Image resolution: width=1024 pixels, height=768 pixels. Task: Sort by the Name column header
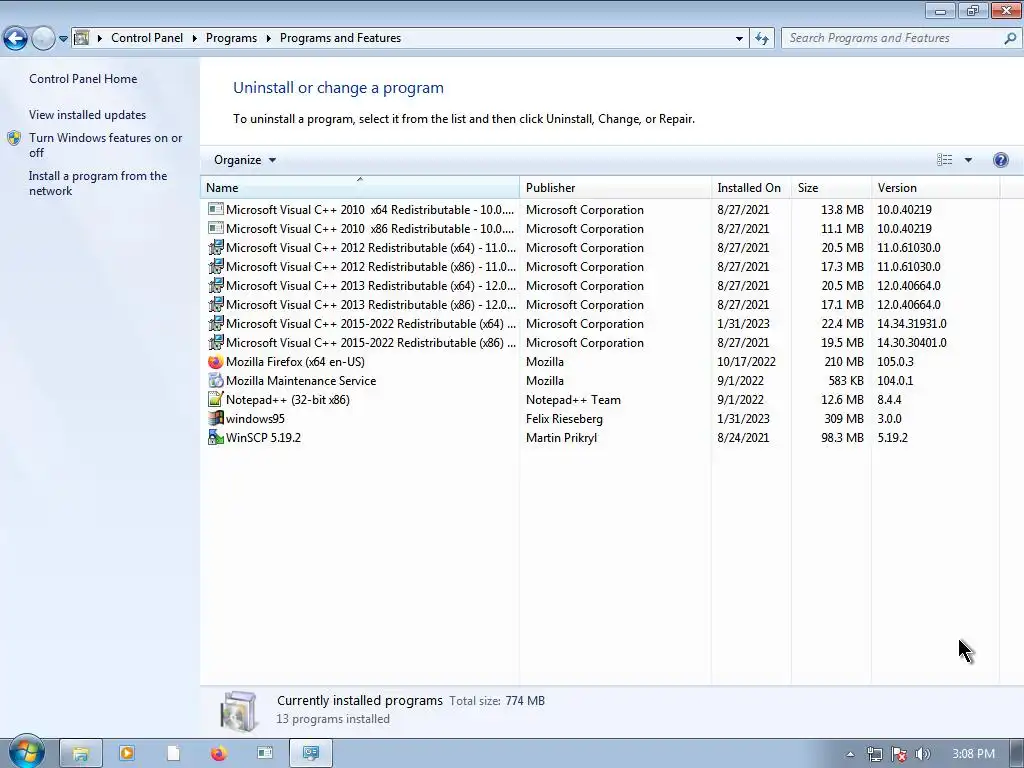coord(360,187)
